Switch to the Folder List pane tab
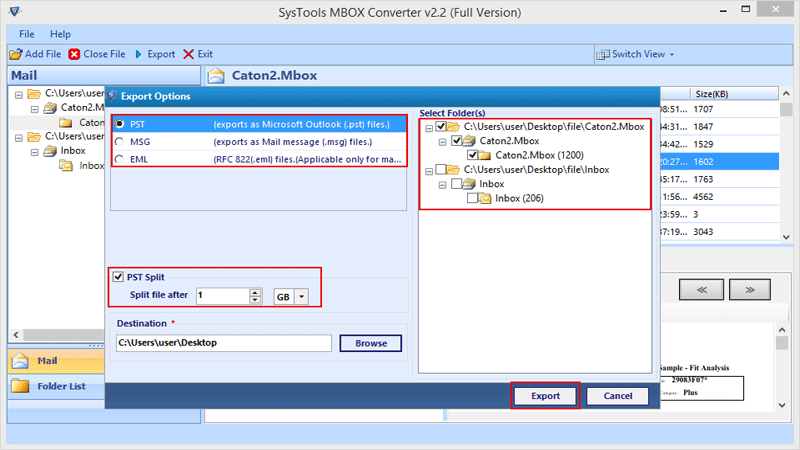800x450 pixels. pos(56,386)
